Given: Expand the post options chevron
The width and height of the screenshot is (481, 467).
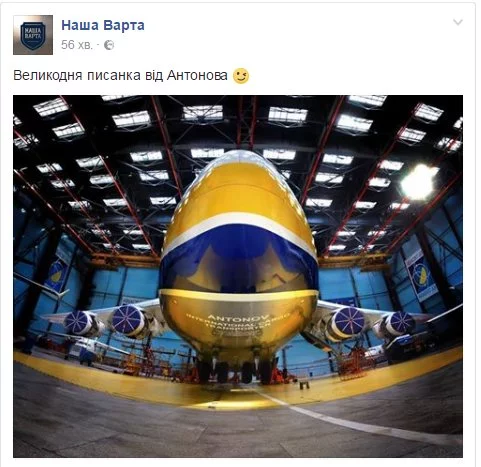Looking at the screenshot, I should point(458,22).
